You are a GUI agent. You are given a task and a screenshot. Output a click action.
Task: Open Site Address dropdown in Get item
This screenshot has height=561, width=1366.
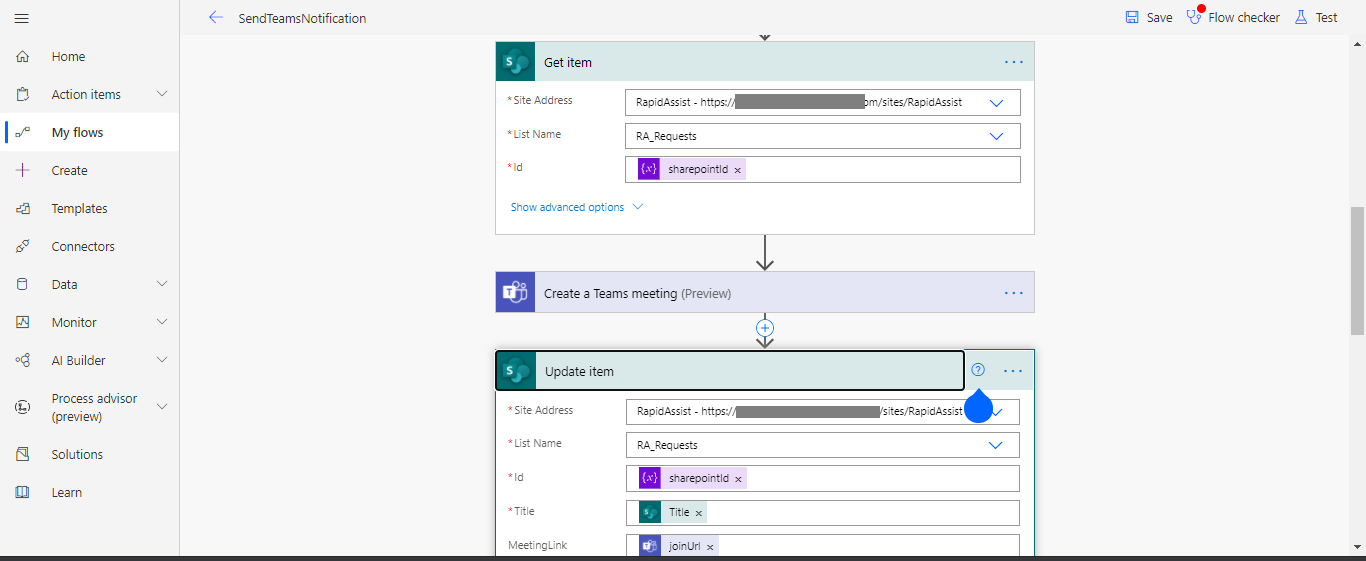pyautogui.click(x=996, y=103)
